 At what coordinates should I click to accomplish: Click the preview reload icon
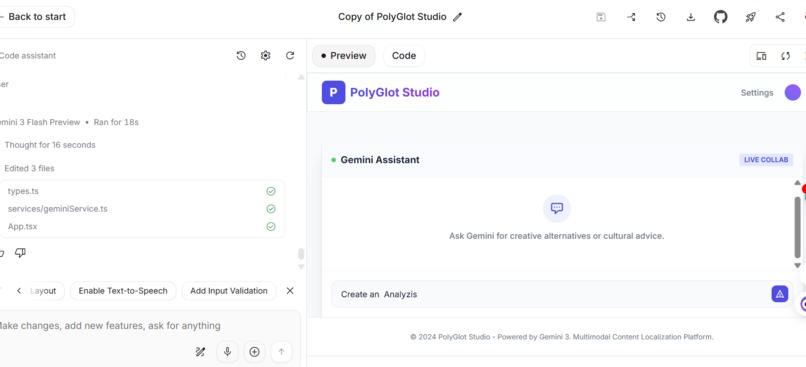point(785,56)
